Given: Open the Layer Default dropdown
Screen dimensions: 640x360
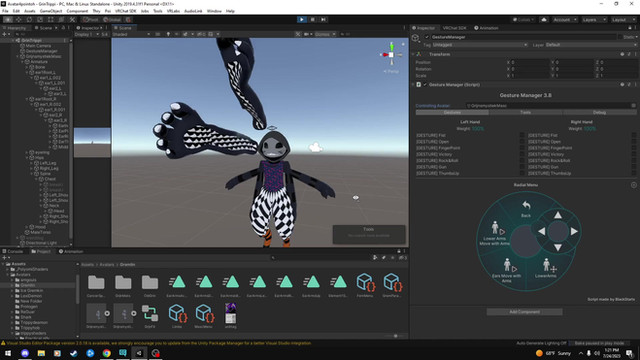Looking at the screenshot, I should click(591, 45).
